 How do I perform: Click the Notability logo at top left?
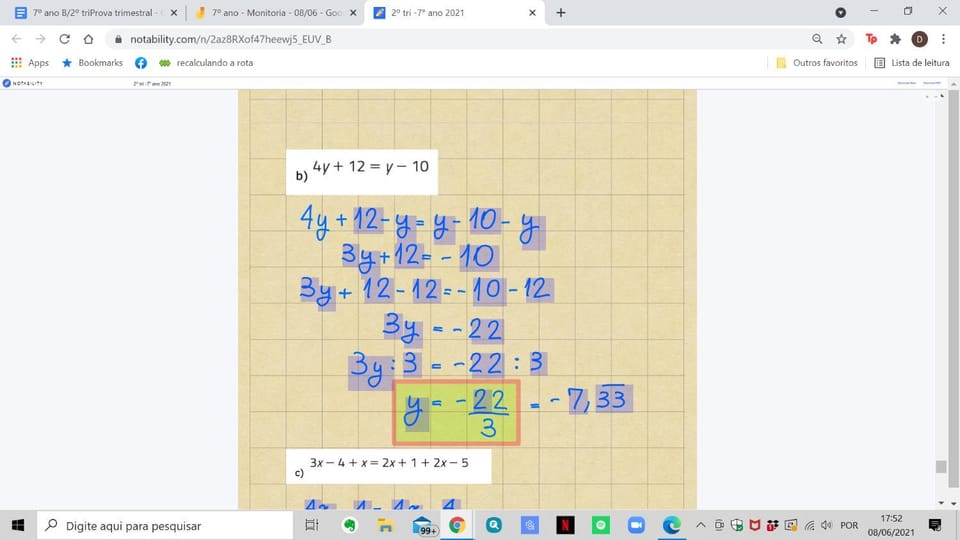point(23,83)
